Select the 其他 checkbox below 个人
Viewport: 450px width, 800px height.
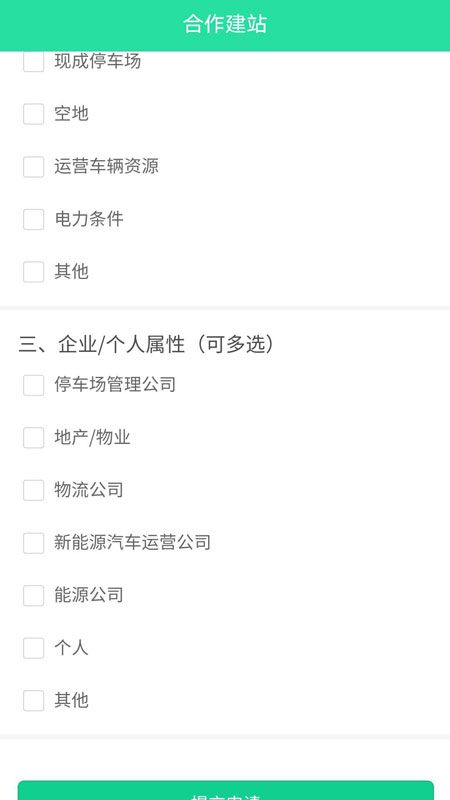(x=34, y=701)
